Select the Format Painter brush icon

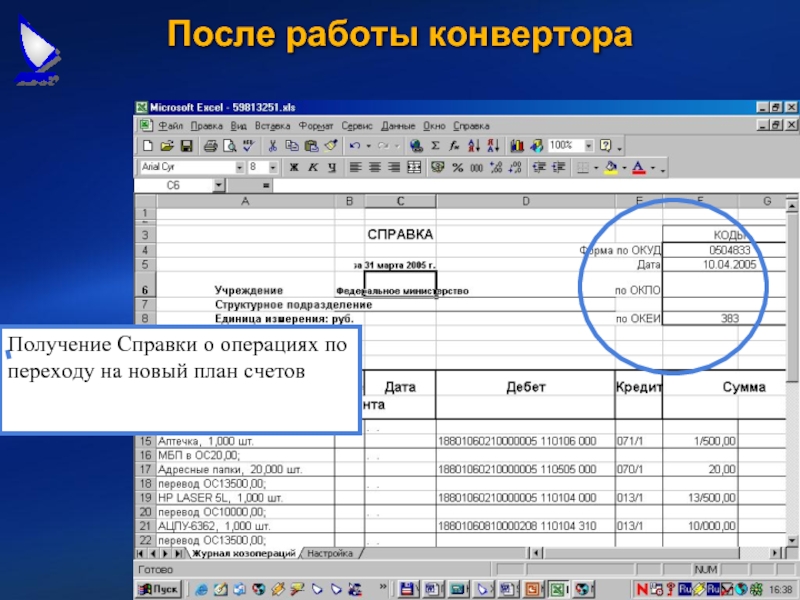331,146
